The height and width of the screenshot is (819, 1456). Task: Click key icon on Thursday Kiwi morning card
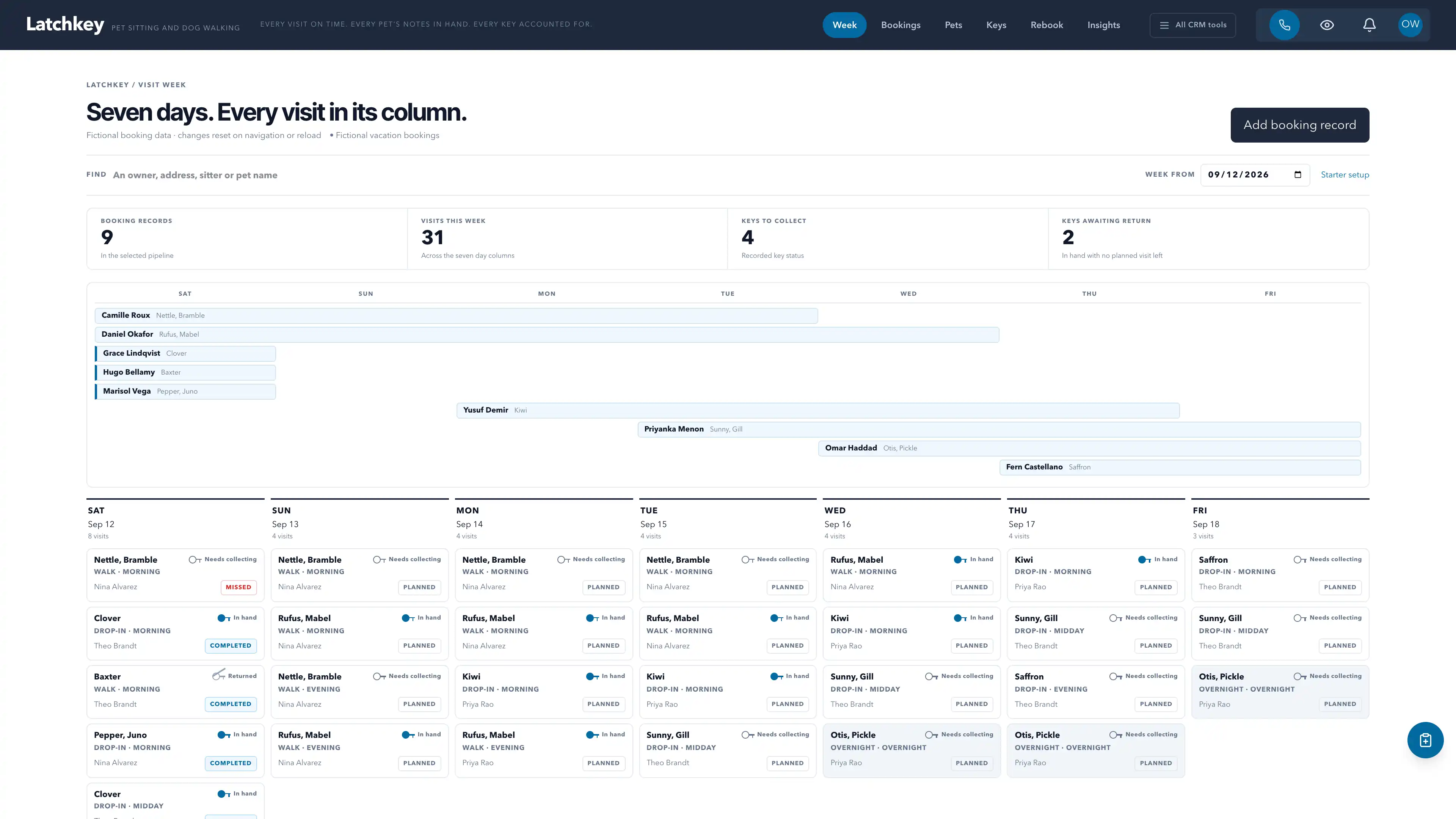1145,560
